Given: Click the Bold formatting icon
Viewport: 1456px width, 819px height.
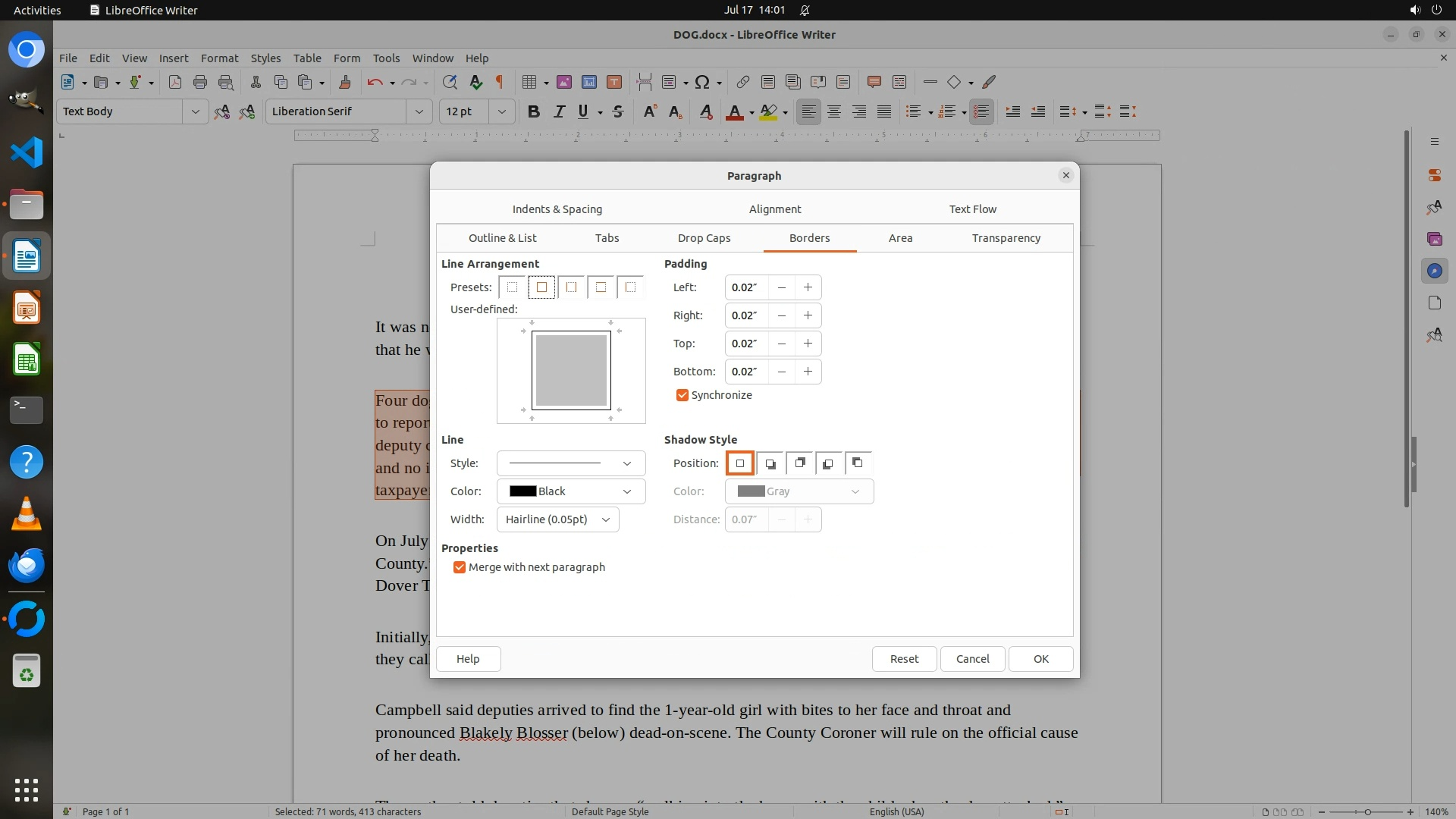Looking at the screenshot, I should (533, 111).
